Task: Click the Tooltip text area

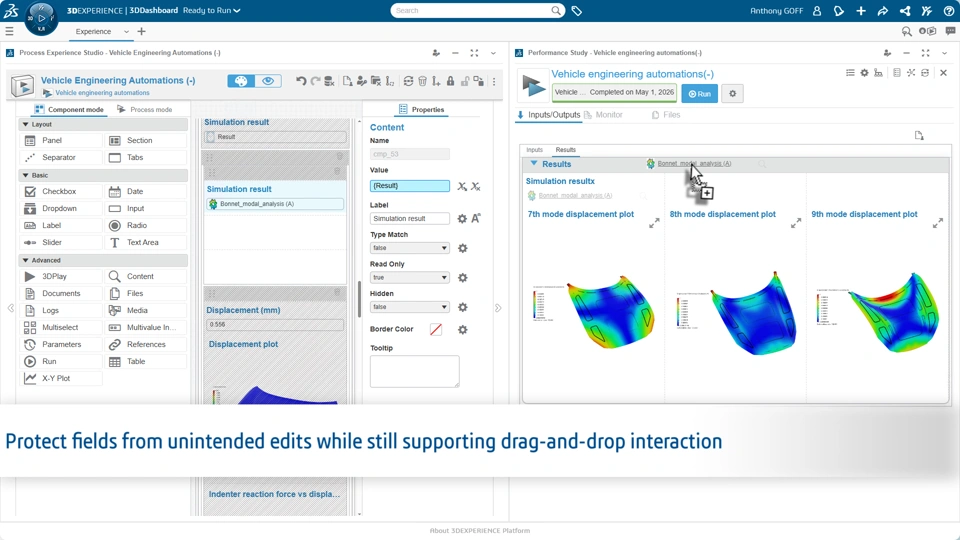Action: click(x=414, y=371)
